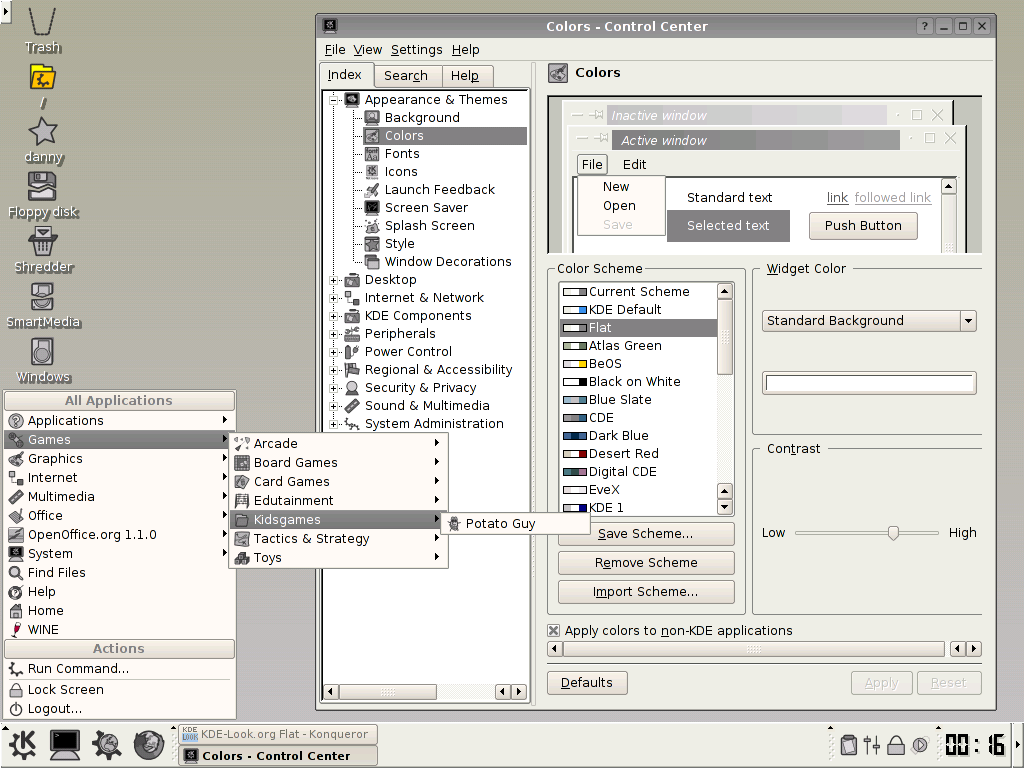Expand the Internet & Network tree node
The width and height of the screenshot is (1024, 768).
point(334,298)
